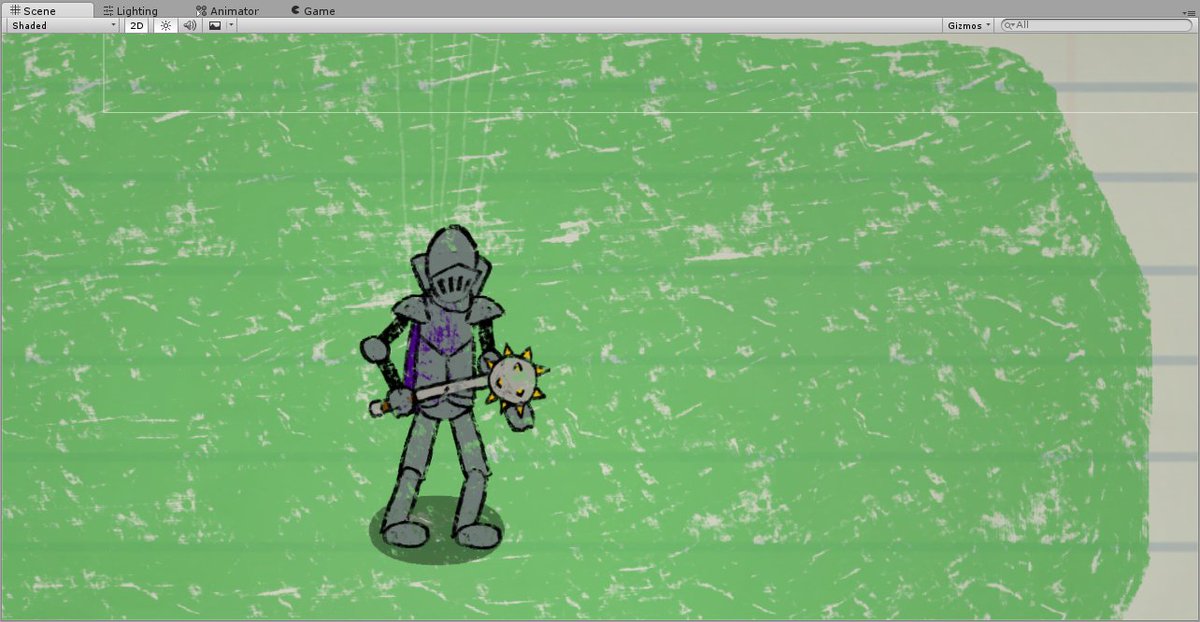Open the Lighting tab
The image size is (1200, 622).
(131, 11)
